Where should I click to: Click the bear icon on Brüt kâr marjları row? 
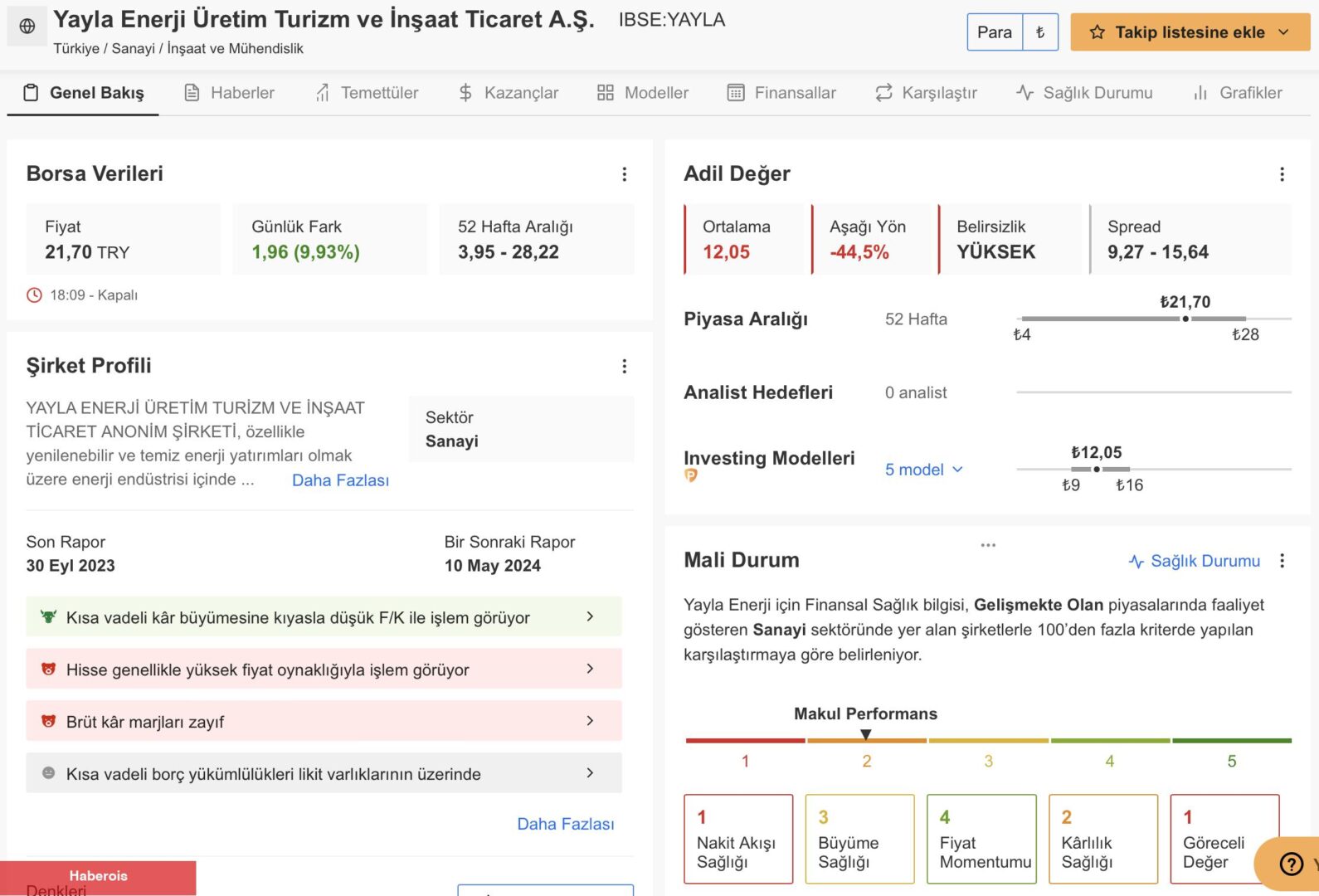[x=48, y=721]
